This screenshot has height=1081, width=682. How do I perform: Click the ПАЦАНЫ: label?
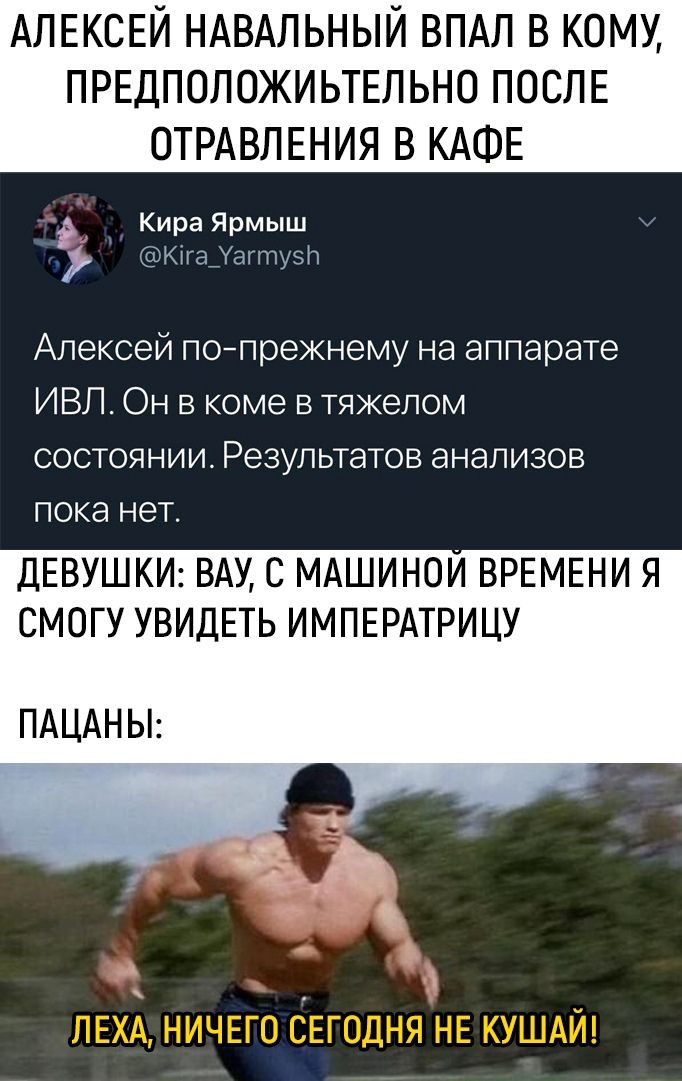pyautogui.click(x=90, y=725)
